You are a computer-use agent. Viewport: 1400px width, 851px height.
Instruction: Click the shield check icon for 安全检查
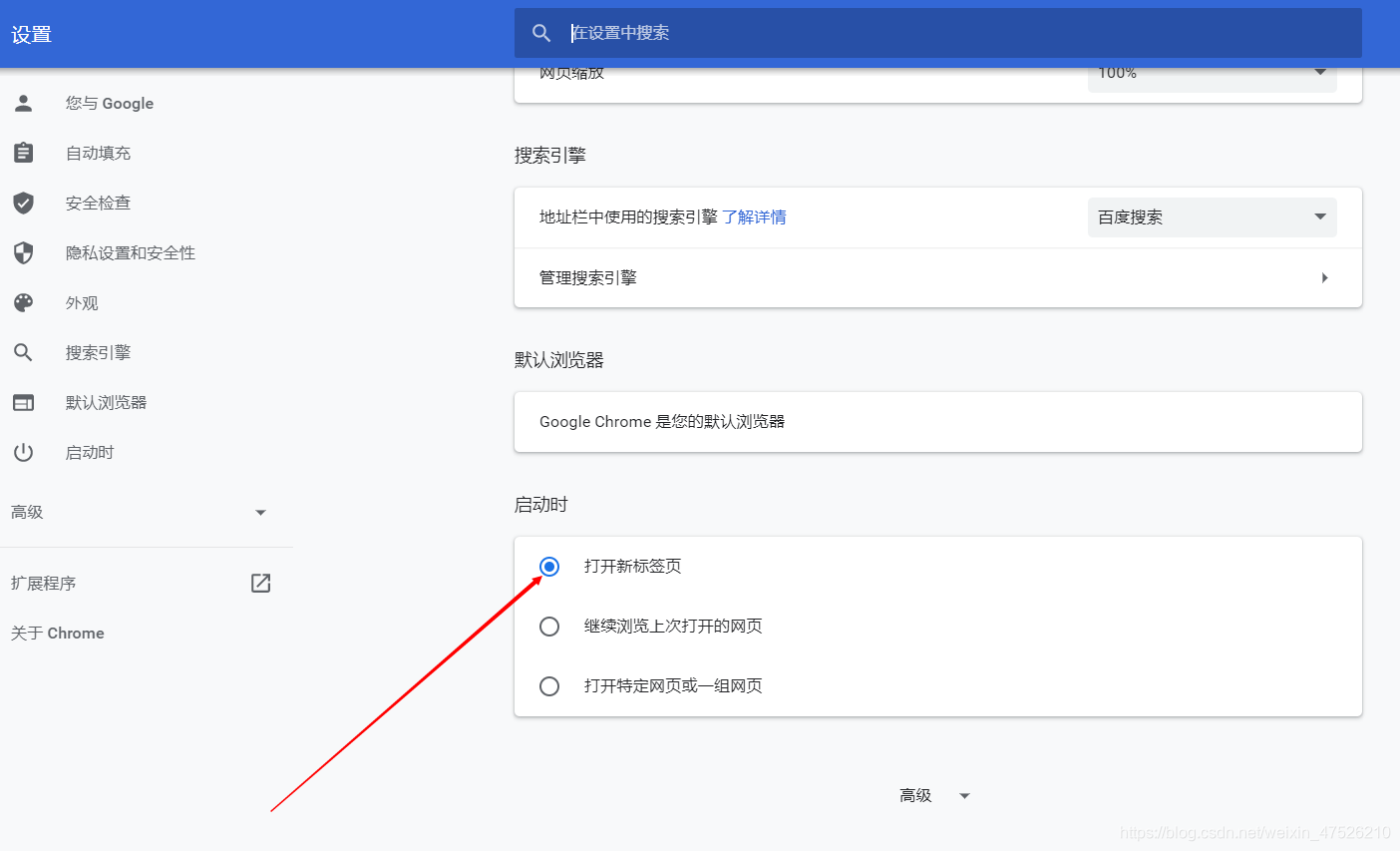(23, 203)
